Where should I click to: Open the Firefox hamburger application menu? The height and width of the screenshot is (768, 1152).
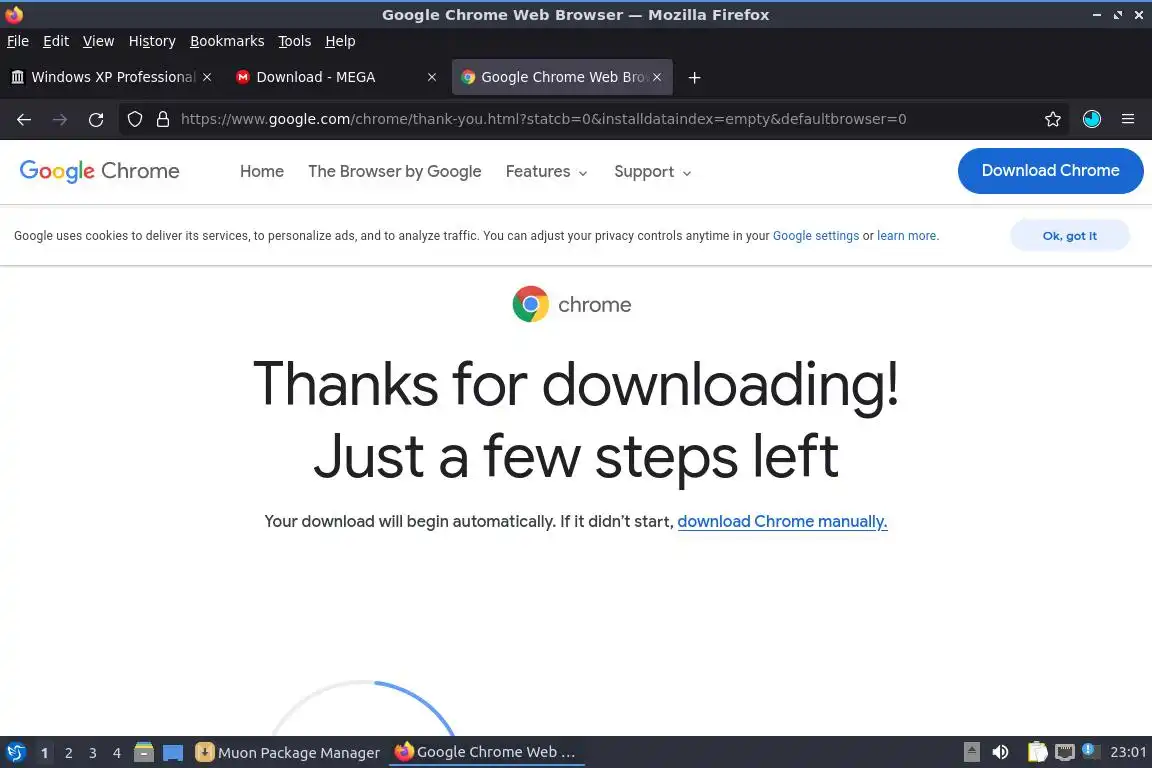(x=1128, y=119)
